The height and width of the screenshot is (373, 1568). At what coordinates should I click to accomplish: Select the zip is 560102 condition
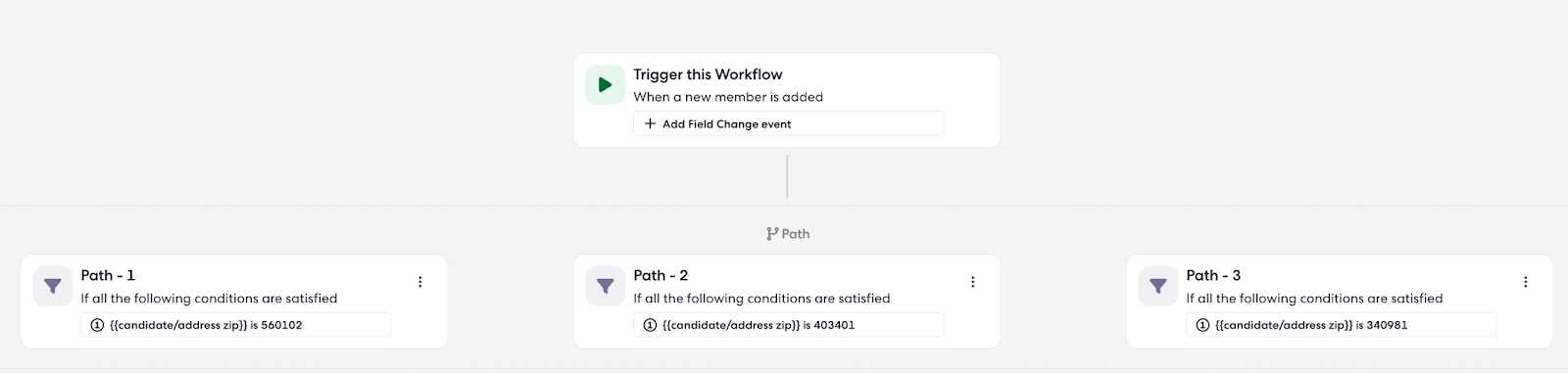point(235,325)
